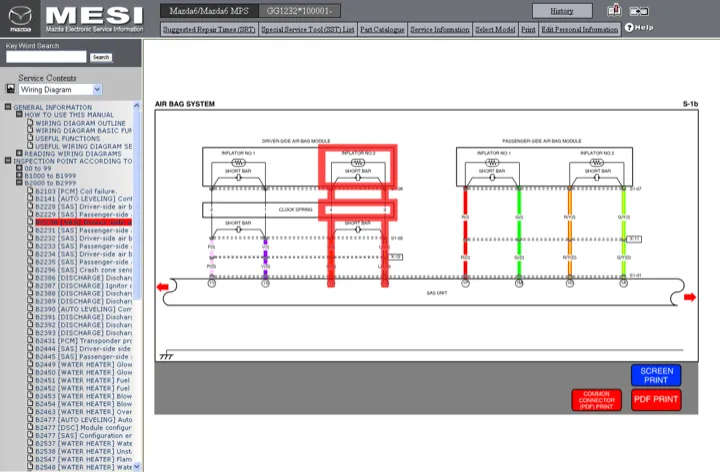Open Service Information menu
Viewport: 720px width, 472px height.
click(x=440, y=29)
